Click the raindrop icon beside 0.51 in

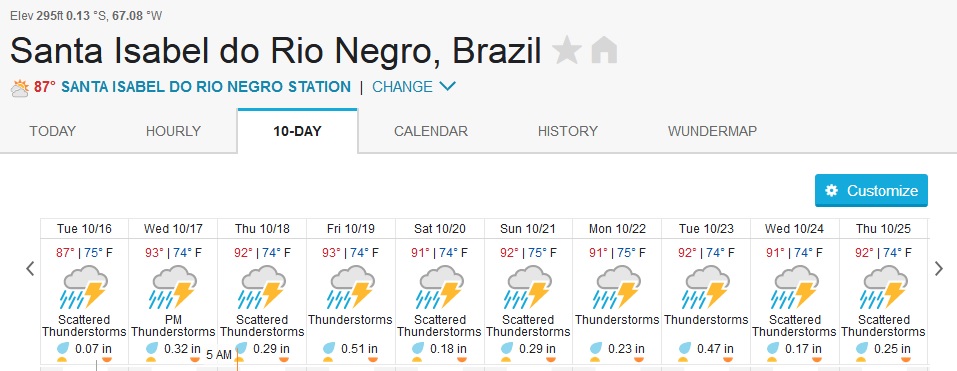tap(330, 349)
